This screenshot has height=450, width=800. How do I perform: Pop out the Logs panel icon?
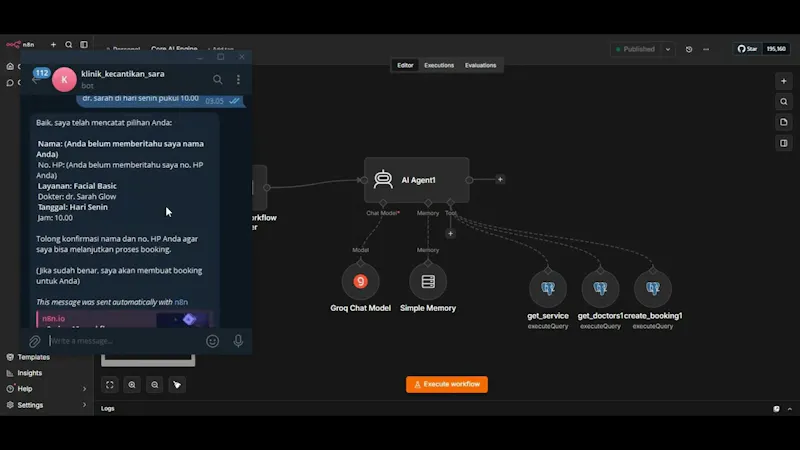pos(776,409)
